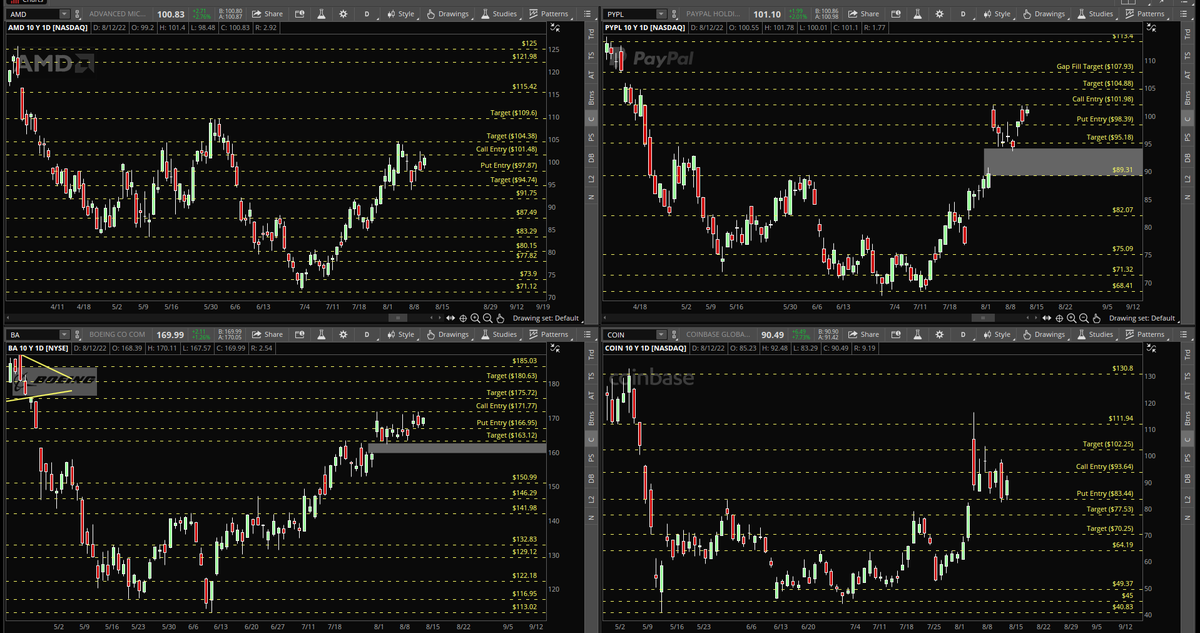The image size is (1200, 633).
Task: Open AMD symbol dropdown arrow
Action: point(64,14)
